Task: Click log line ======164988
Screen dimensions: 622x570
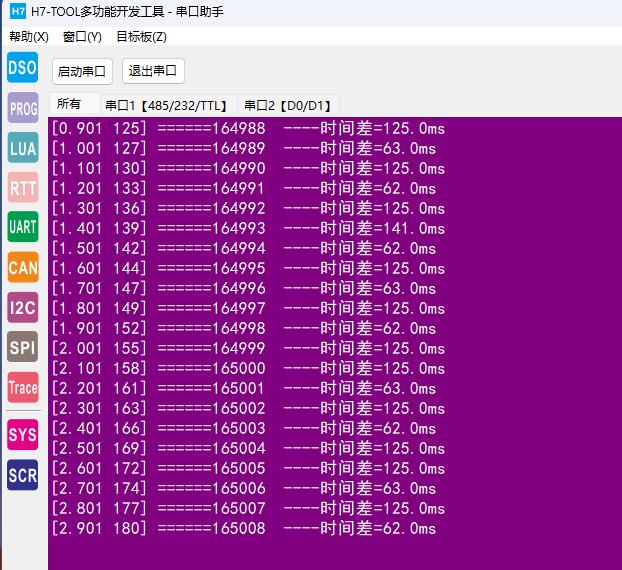Action: [x=248, y=128]
